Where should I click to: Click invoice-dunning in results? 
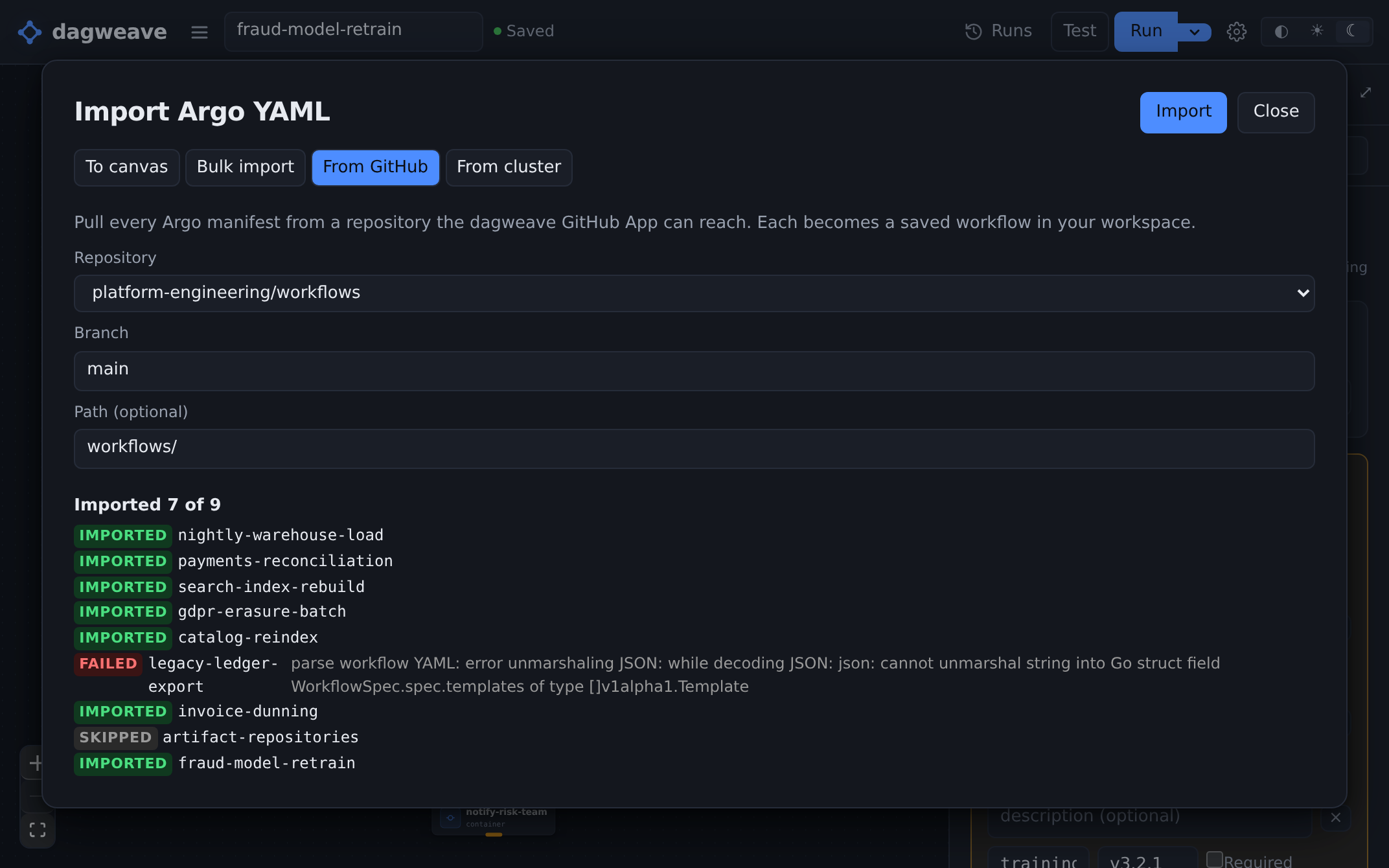[248, 712]
